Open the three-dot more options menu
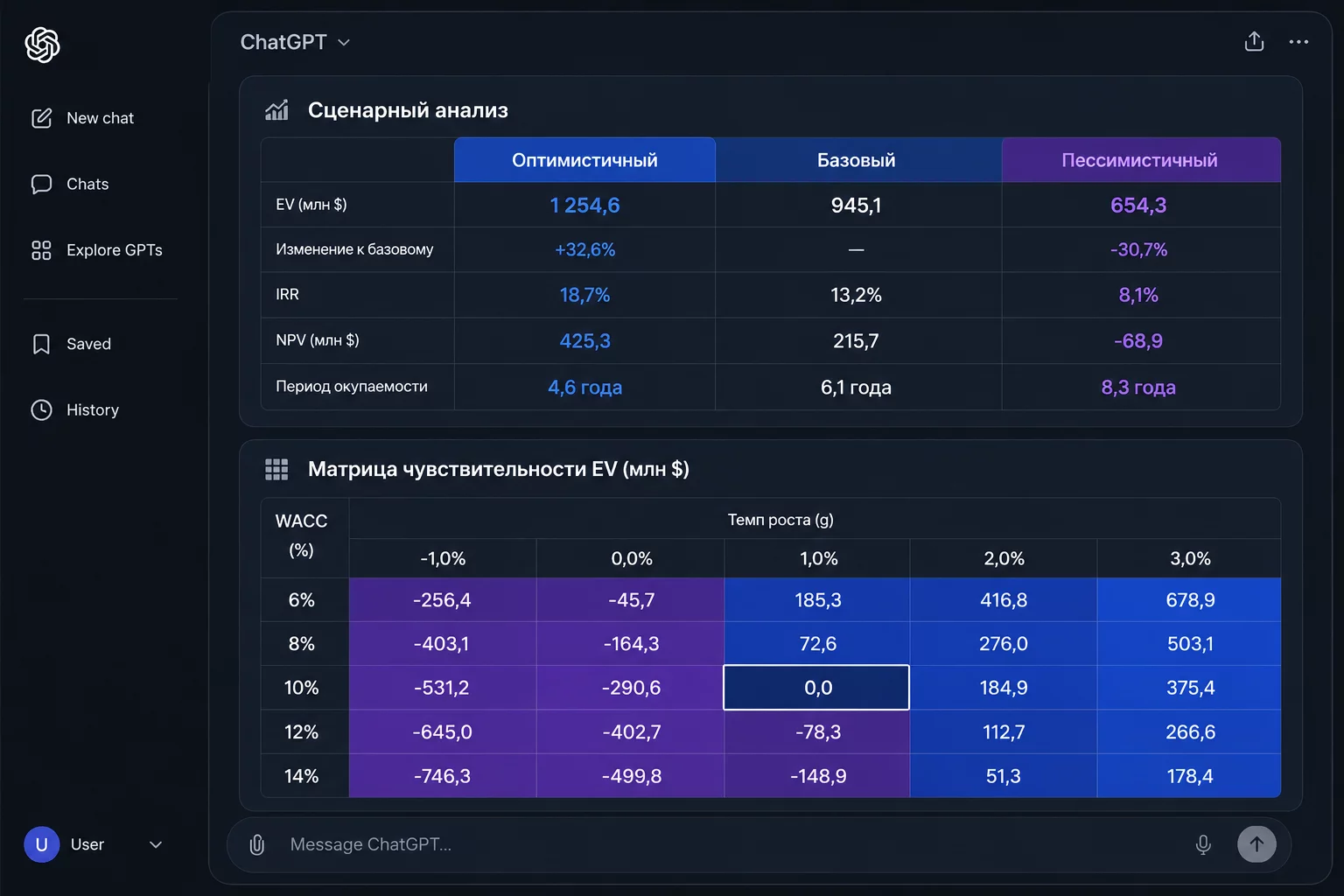Image resolution: width=1344 pixels, height=896 pixels. click(1298, 41)
